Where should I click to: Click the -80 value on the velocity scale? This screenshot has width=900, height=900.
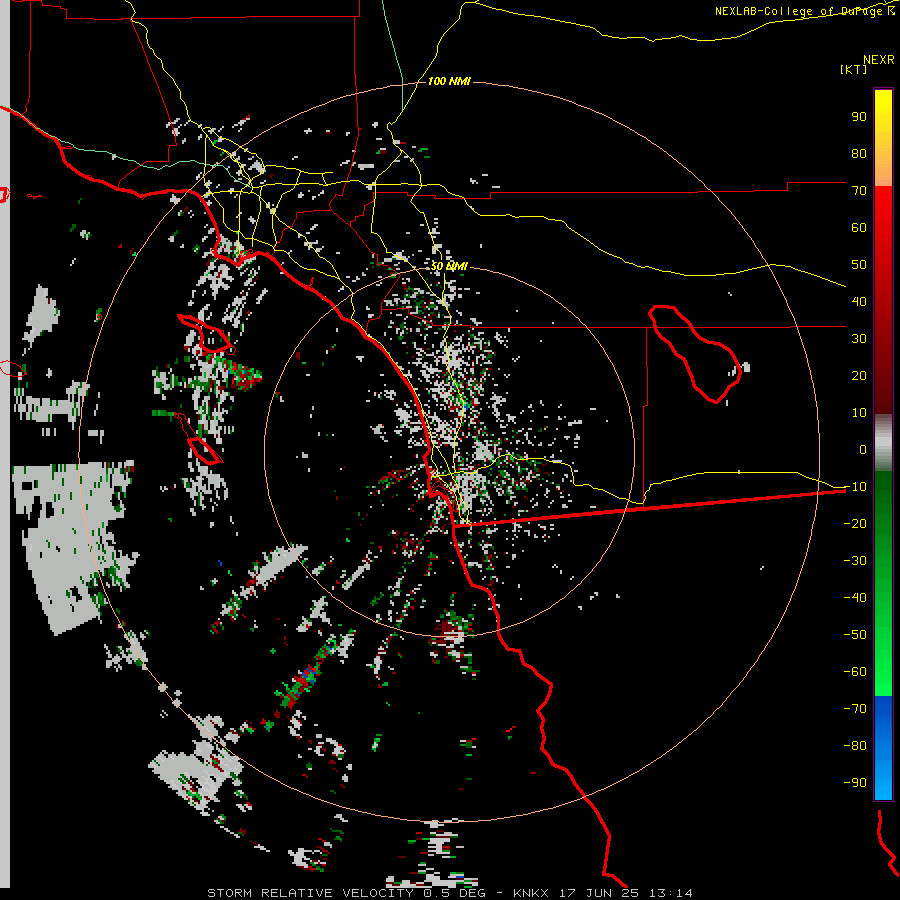tap(855, 746)
